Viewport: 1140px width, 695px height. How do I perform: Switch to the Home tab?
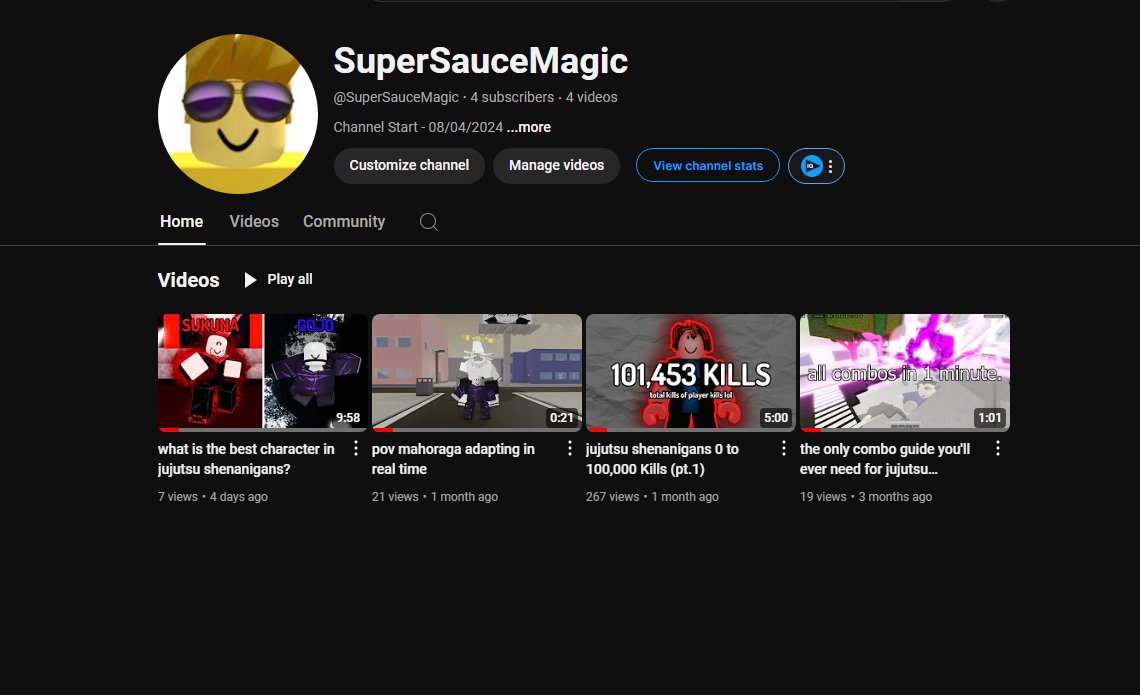click(182, 222)
